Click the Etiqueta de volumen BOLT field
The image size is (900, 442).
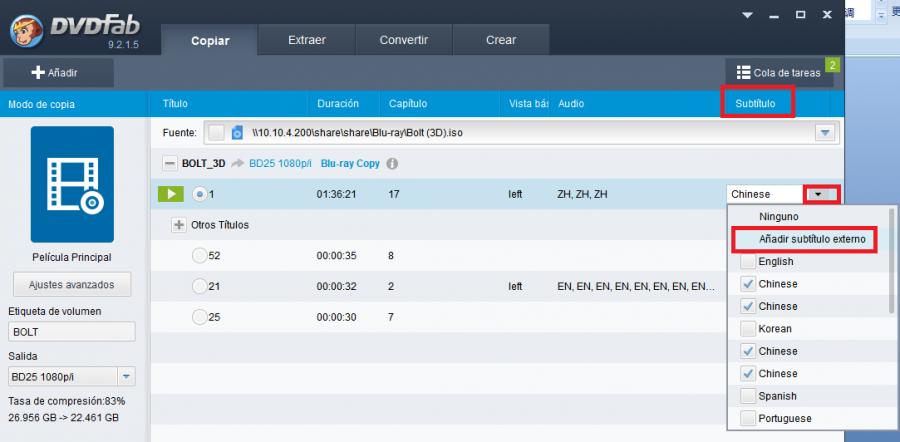coord(71,331)
